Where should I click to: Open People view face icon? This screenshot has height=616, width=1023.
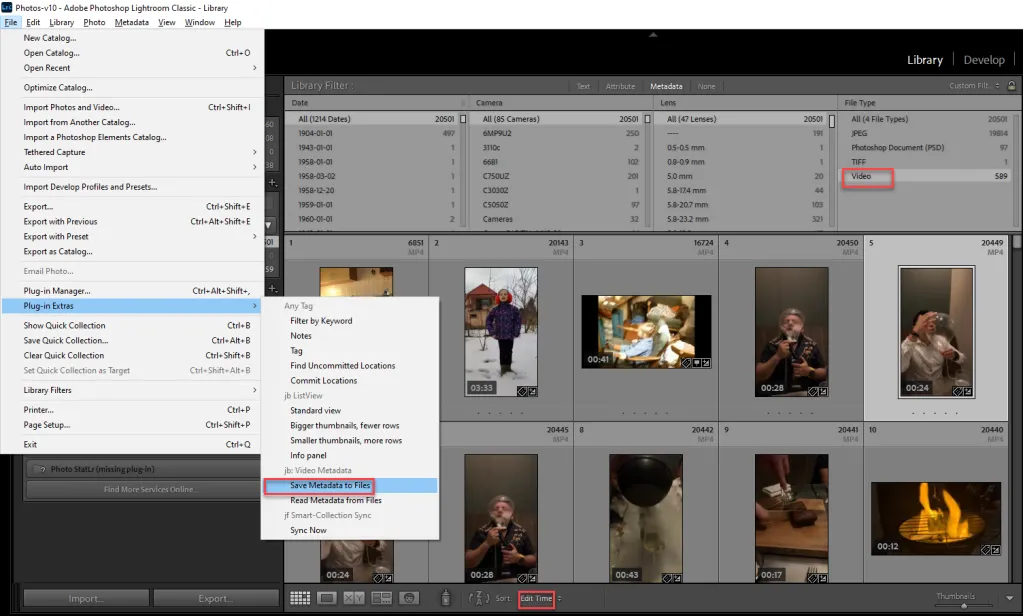pyautogui.click(x=407, y=598)
